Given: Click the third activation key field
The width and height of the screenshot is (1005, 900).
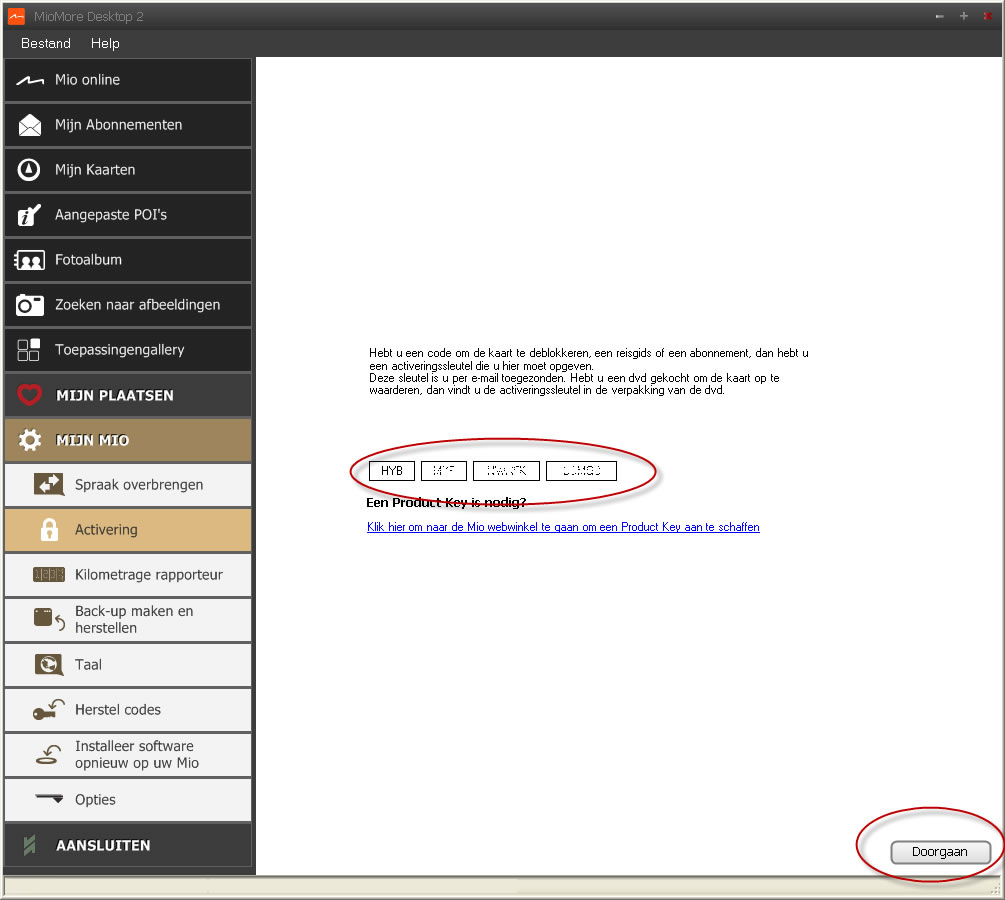Looking at the screenshot, I should (506, 471).
